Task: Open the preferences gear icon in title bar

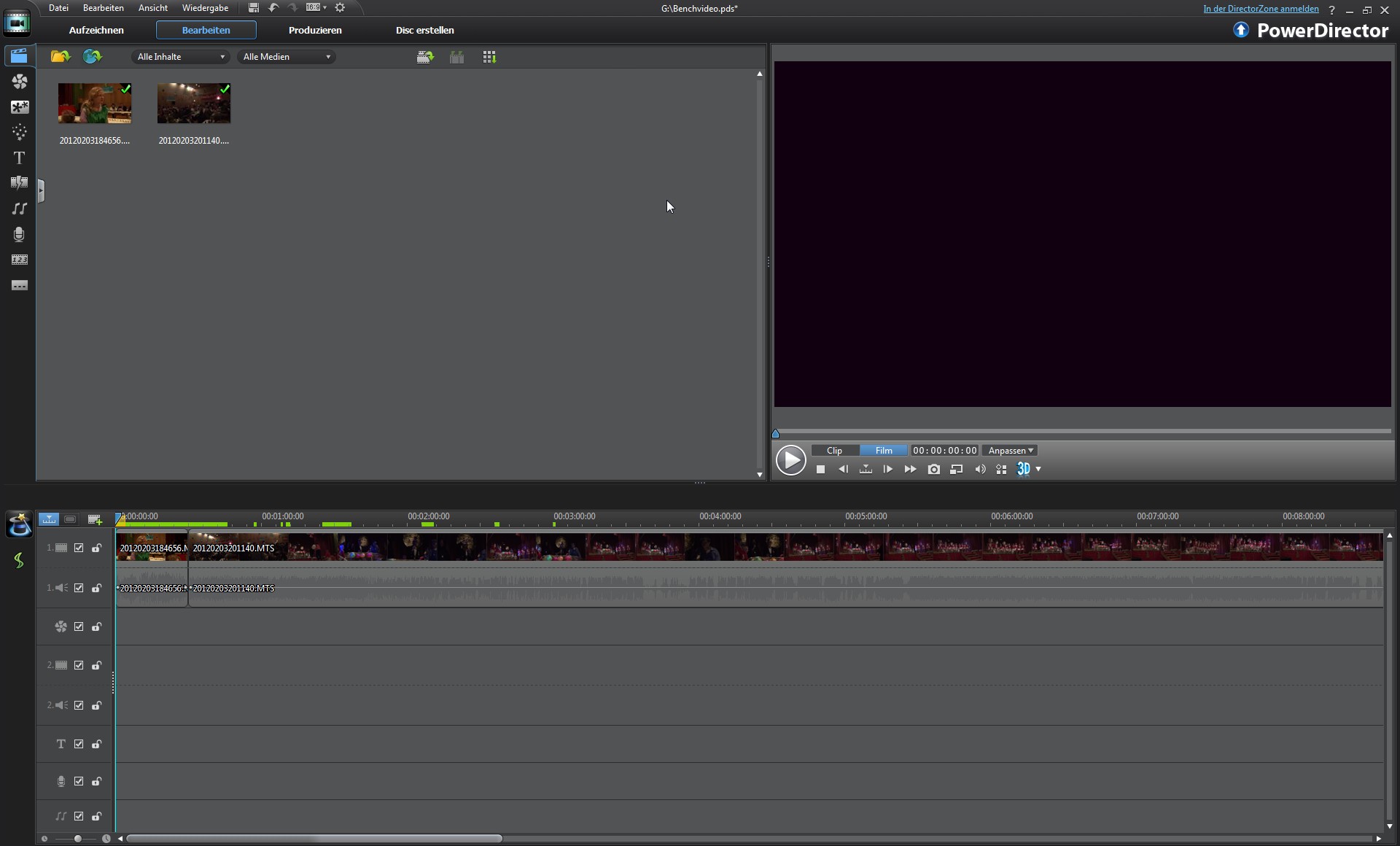Action: [340, 8]
